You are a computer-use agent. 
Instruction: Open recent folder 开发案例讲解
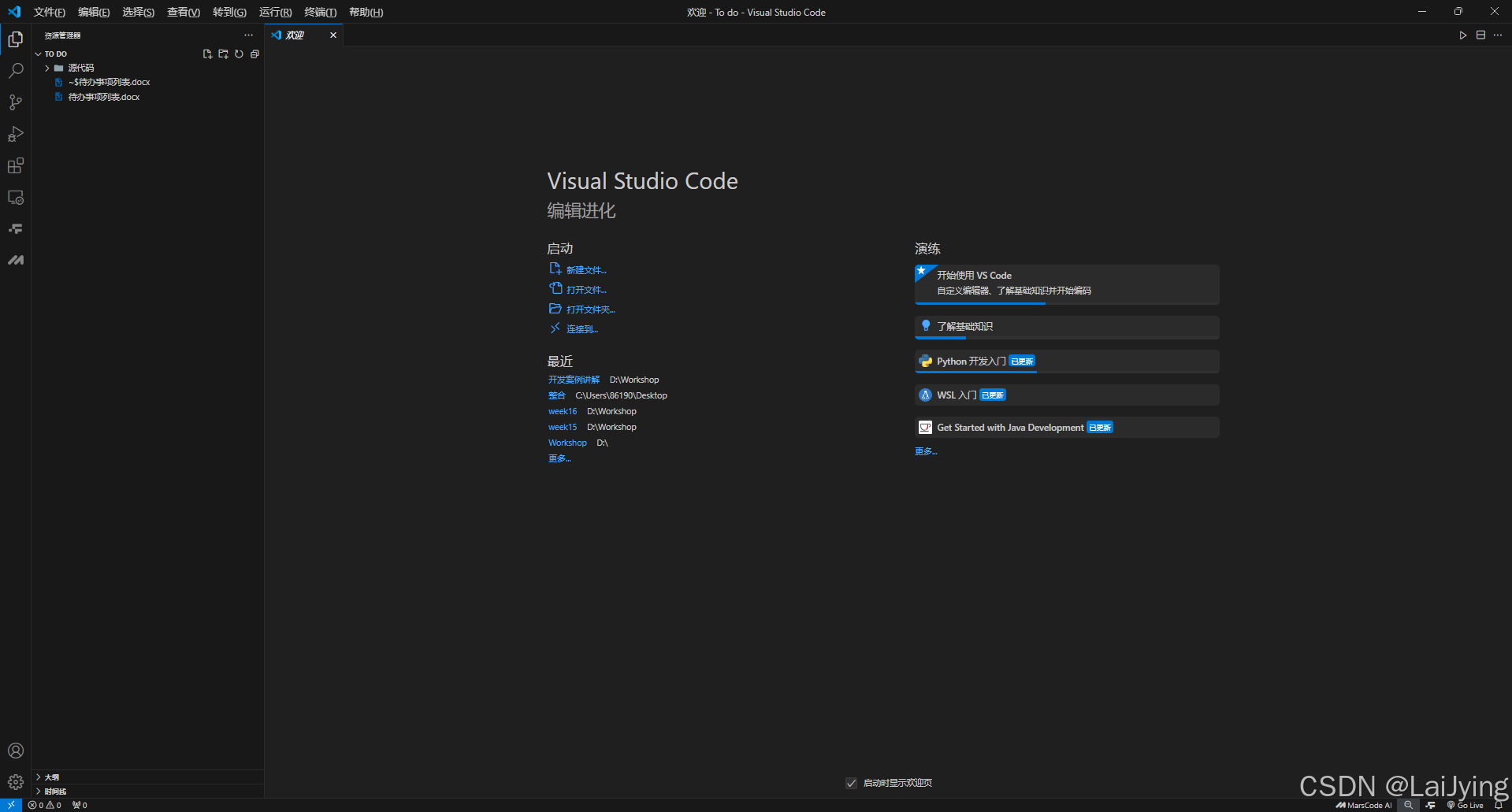pyautogui.click(x=574, y=380)
